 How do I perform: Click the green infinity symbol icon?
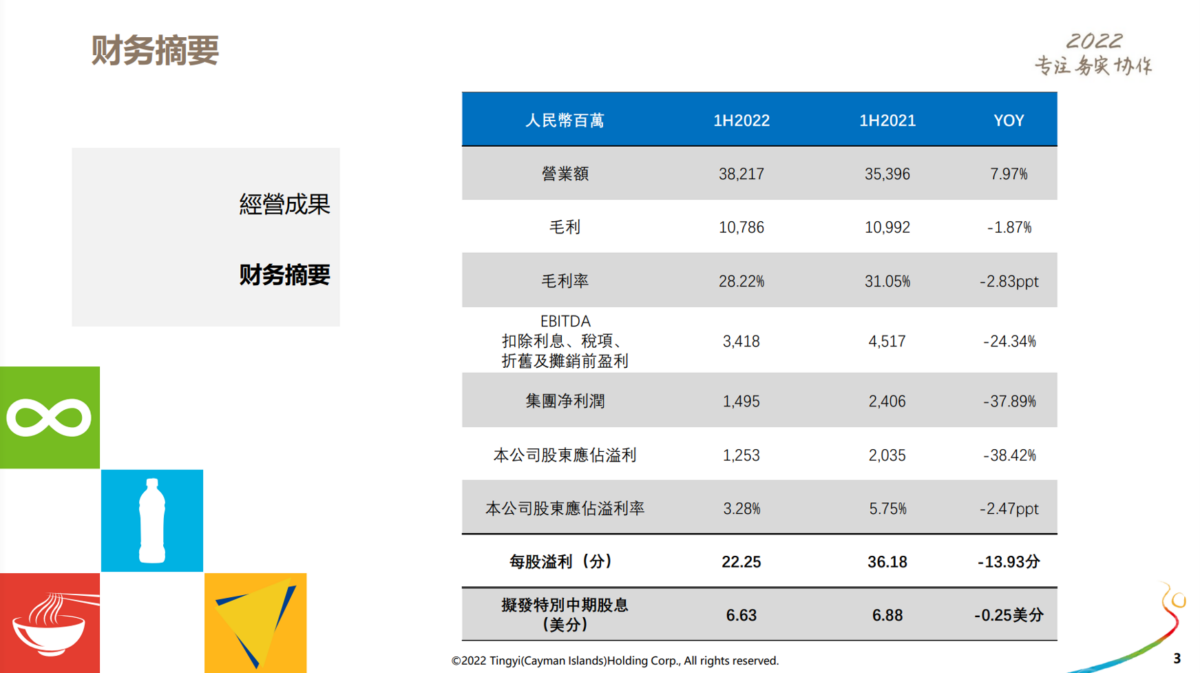click(x=49, y=417)
